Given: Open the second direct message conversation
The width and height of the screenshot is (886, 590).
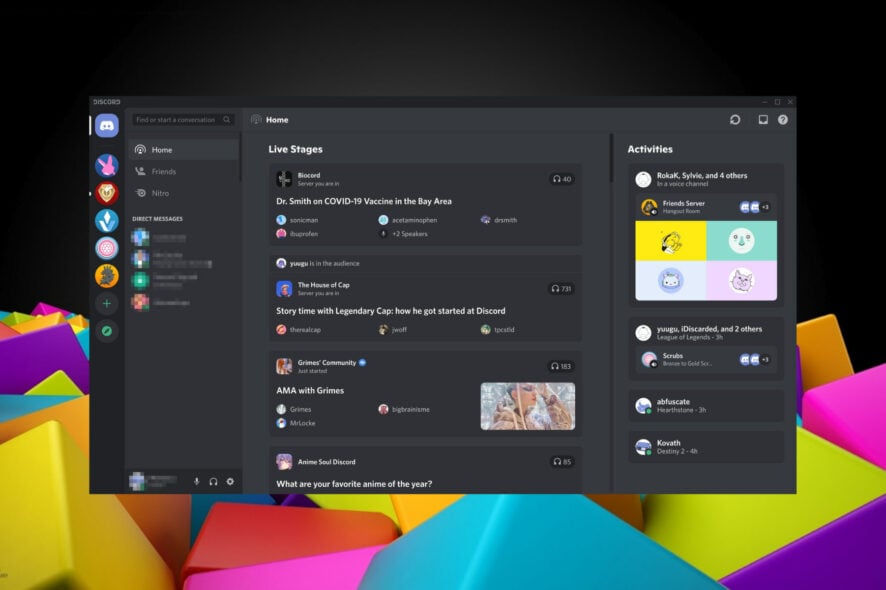Looking at the screenshot, I should click(x=183, y=259).
